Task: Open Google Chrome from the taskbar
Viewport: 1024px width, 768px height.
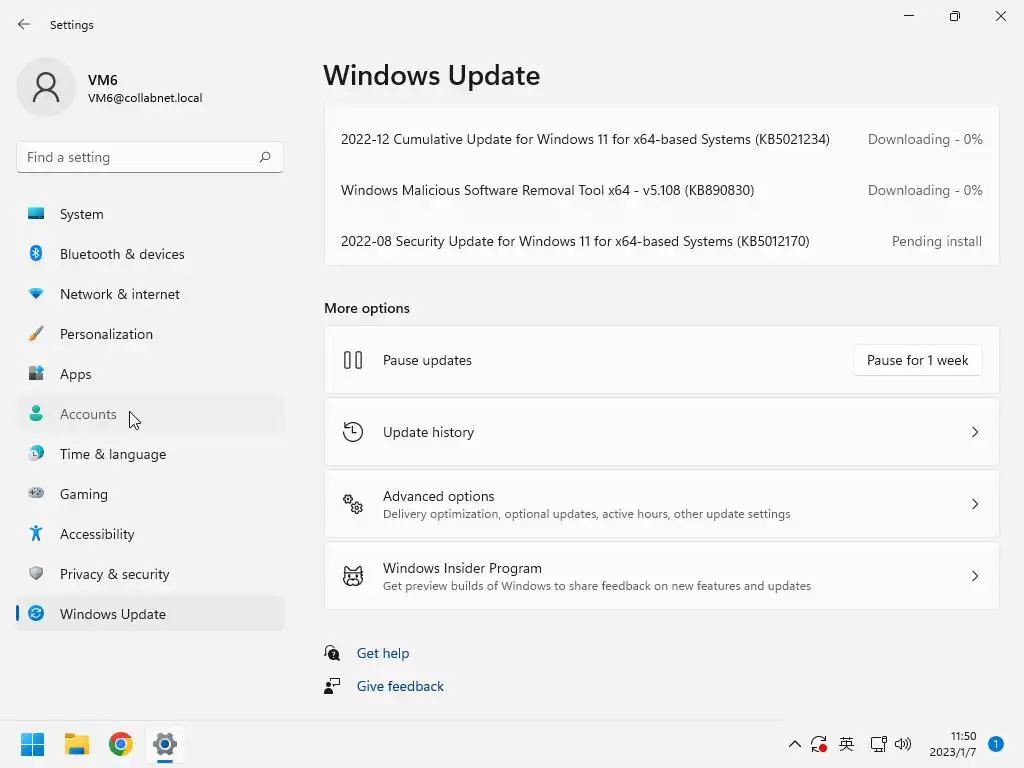Action: tap(121, 744)
